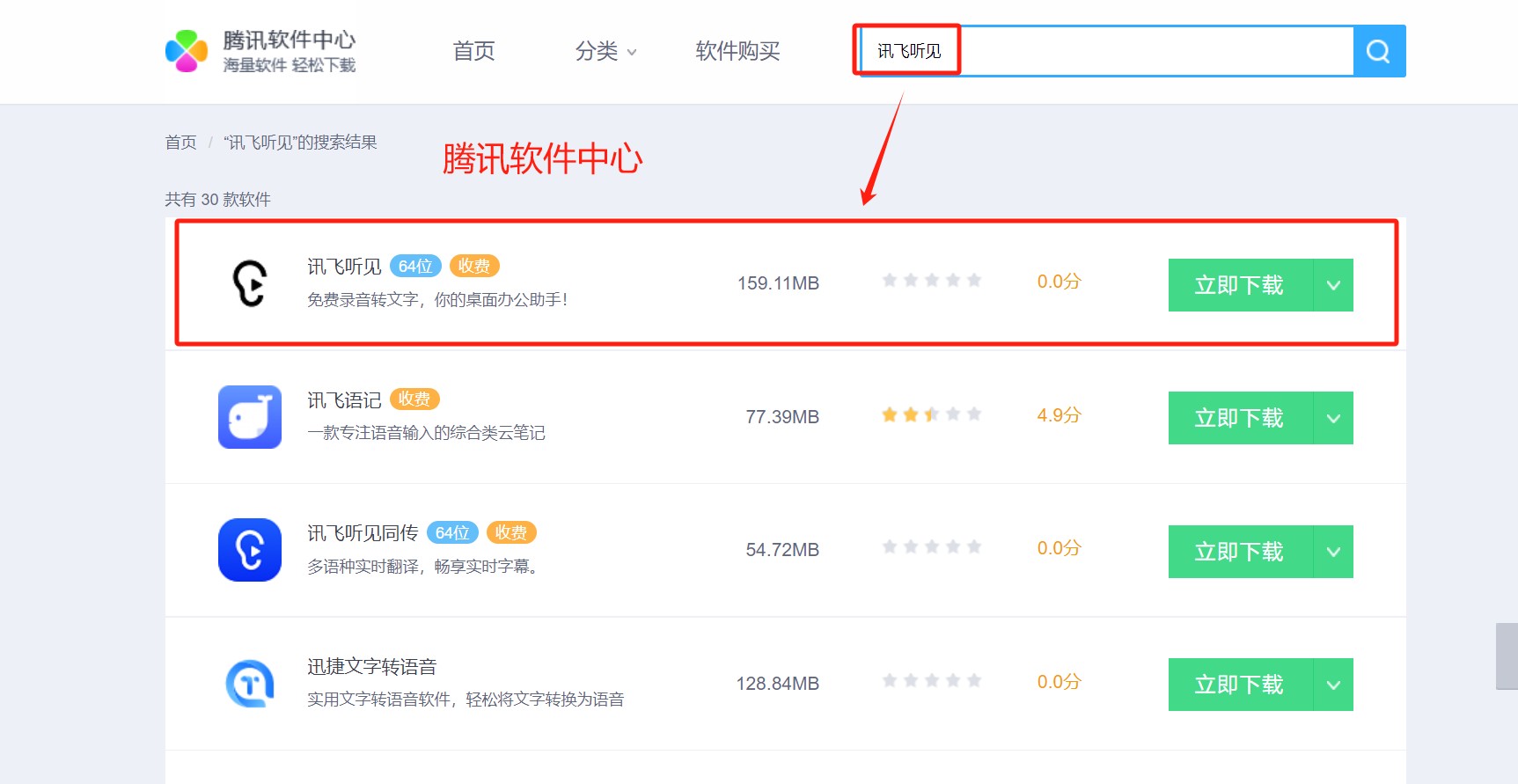This screenshot has height=784, width=1518.
Task: Click the star rating for 讯飞听见
Action: 932,281
